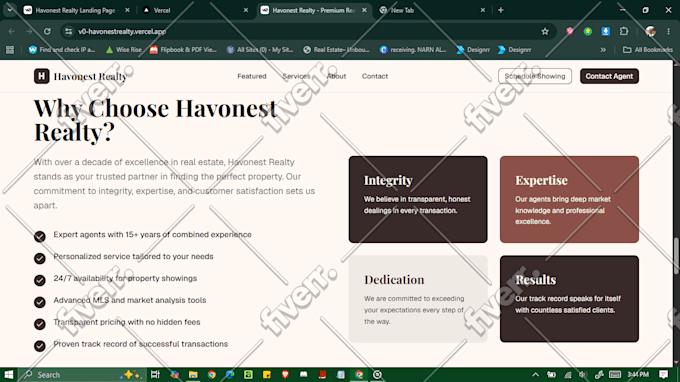Open the Services nav item
Image resolution: width=680 pixels, height=382 pixels.
click(297, 76)
